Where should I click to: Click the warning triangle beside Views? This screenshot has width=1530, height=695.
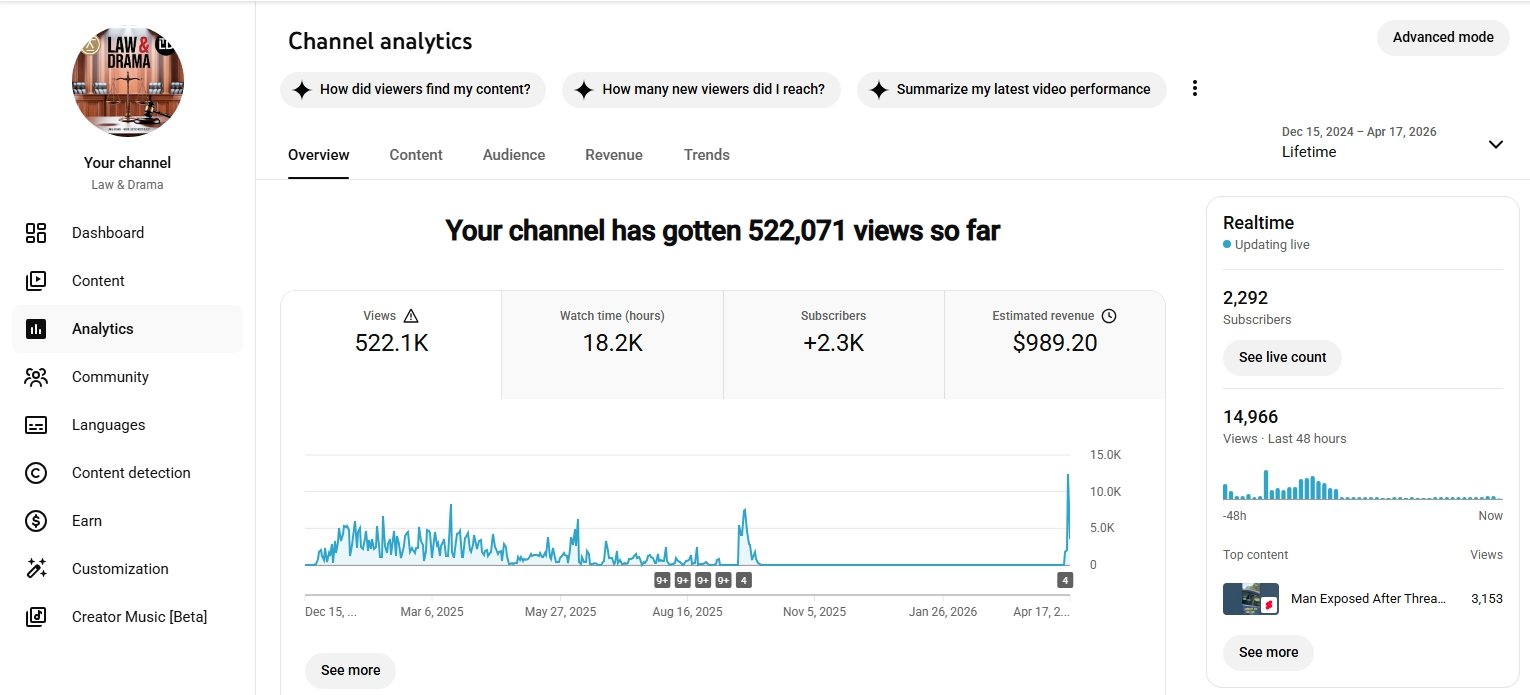point(410,316)
